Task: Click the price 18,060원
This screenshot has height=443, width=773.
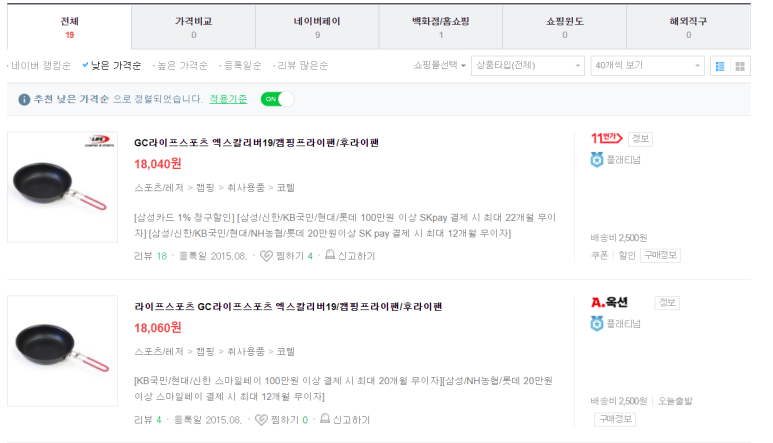Action: click(x=158, y=328)
